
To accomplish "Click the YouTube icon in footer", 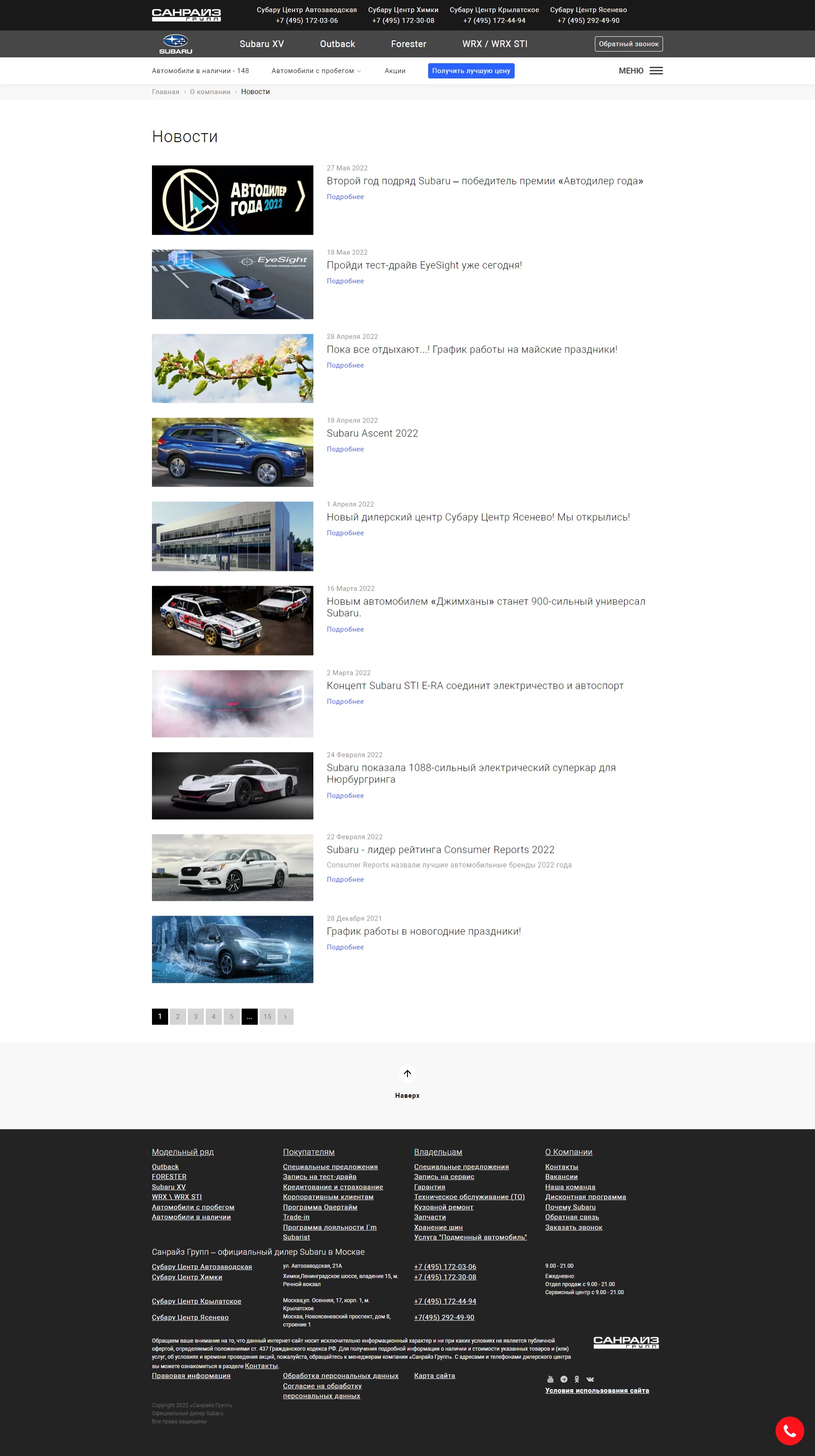I will click(x=550, y=1379).
